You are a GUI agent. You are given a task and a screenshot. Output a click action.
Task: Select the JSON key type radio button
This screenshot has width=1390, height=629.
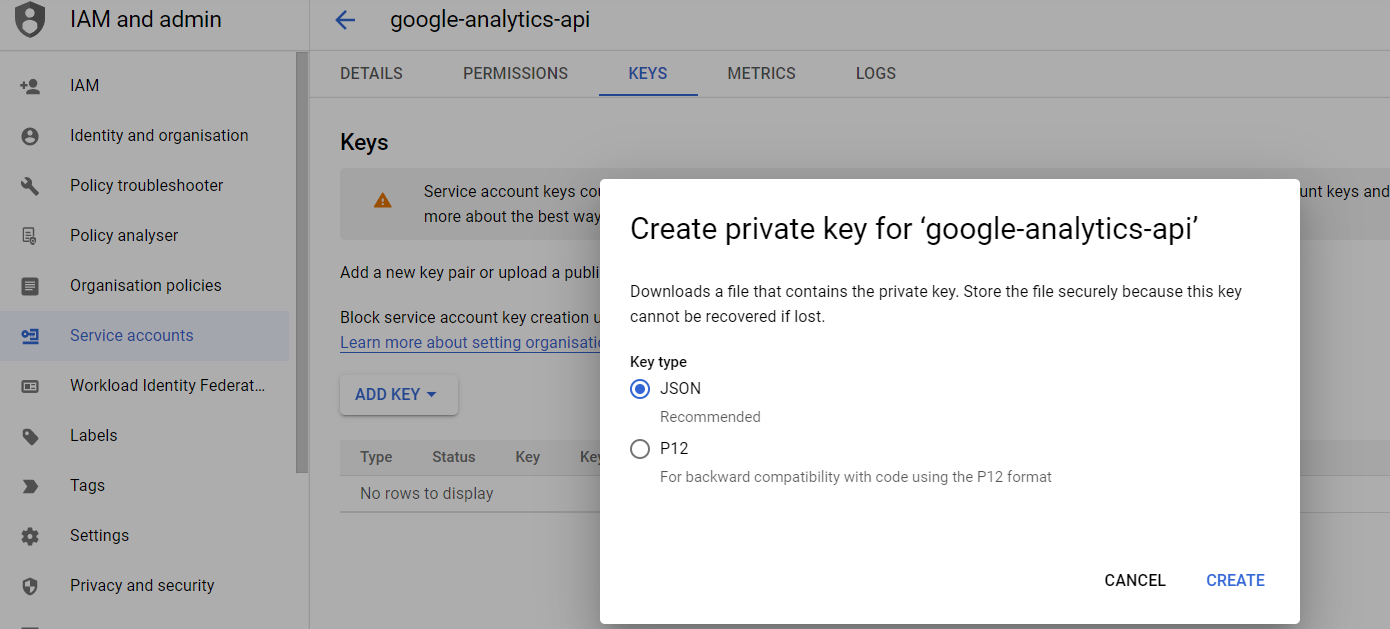pos(640,389)
